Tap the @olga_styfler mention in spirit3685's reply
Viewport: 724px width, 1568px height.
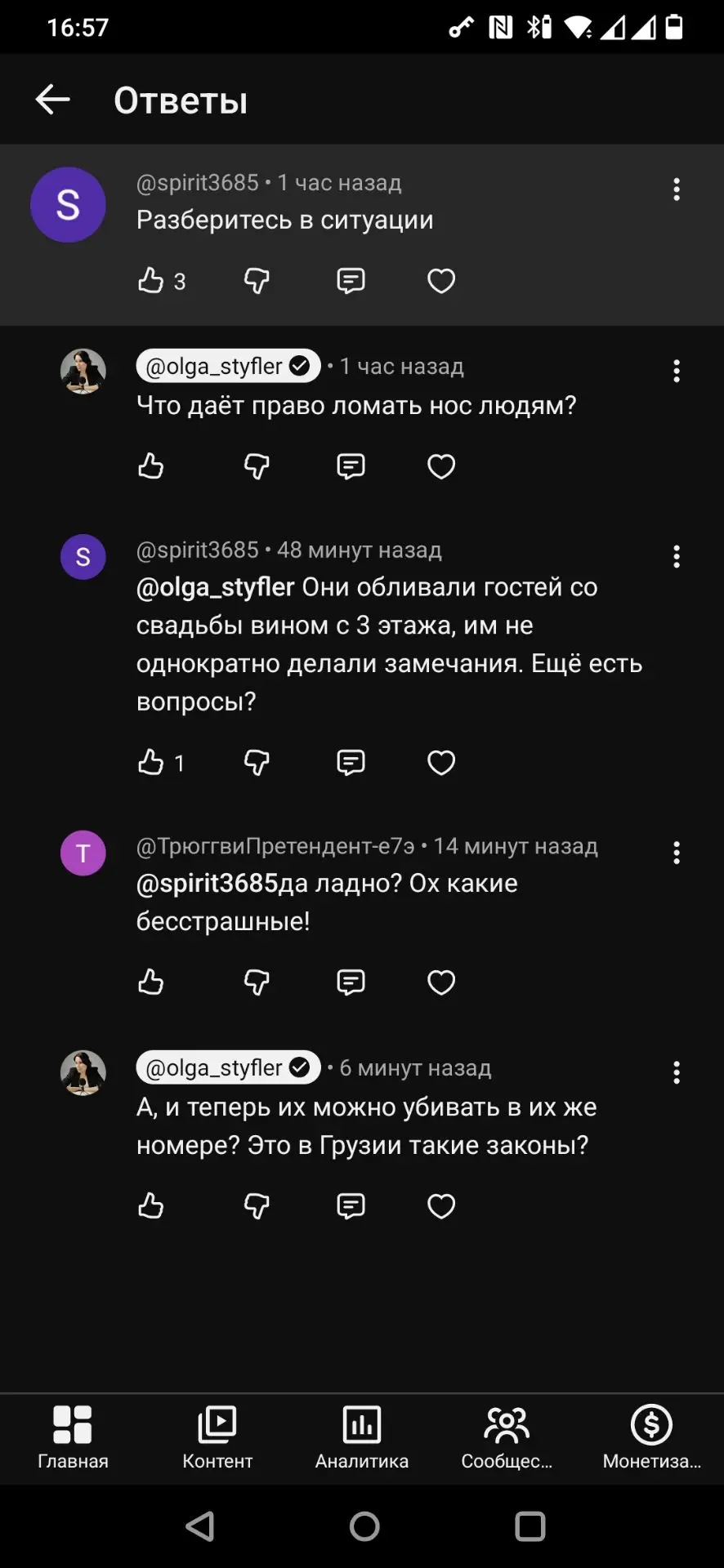click(x=215, y=586)
